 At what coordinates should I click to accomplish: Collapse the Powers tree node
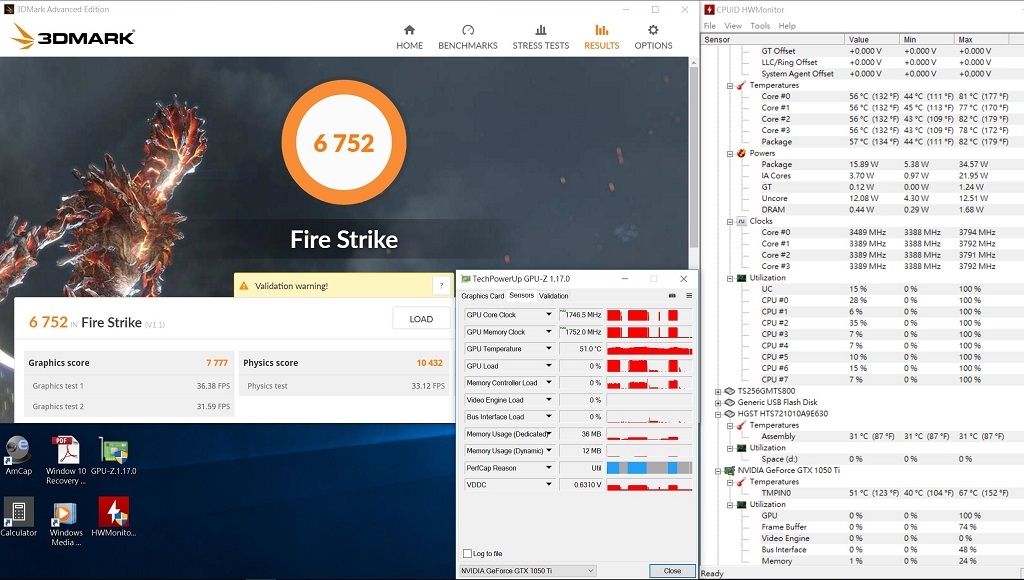[729, 153]
